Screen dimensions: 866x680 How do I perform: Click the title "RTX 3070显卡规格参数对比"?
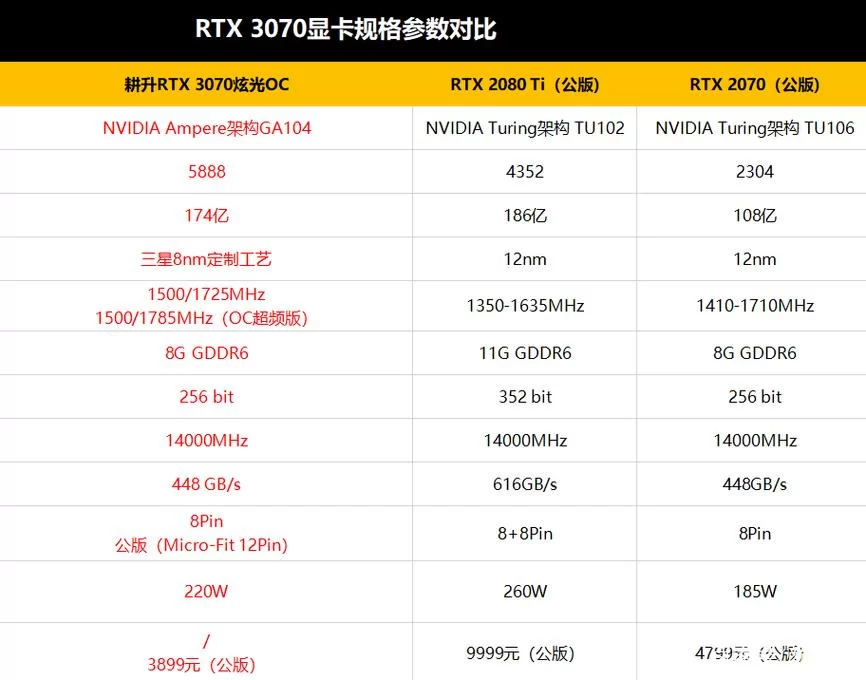pos(346,29)
